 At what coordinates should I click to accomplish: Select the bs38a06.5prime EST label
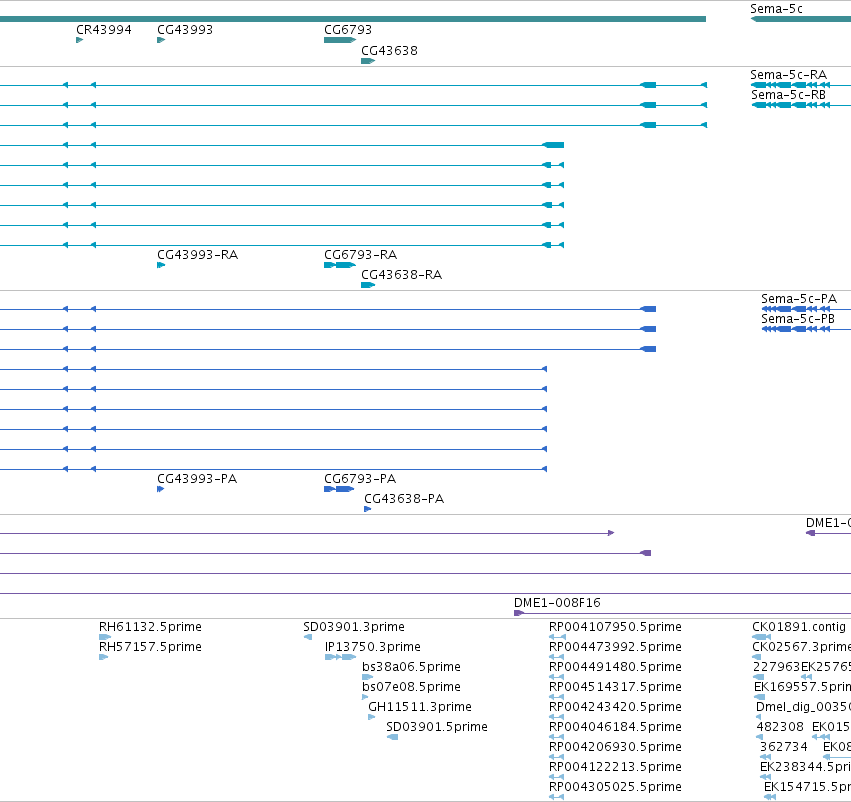411,667
